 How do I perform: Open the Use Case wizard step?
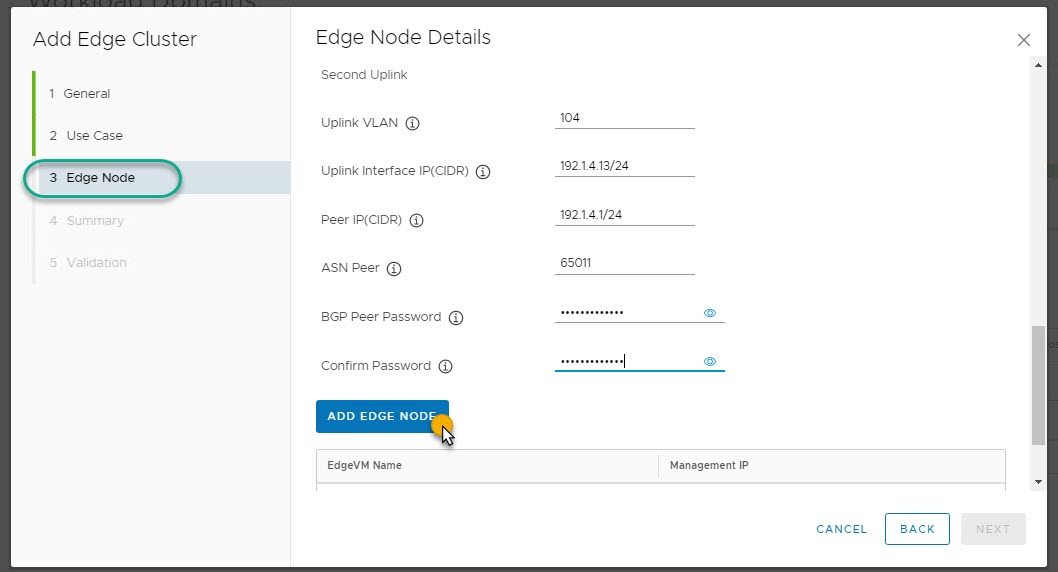[94, 136]
